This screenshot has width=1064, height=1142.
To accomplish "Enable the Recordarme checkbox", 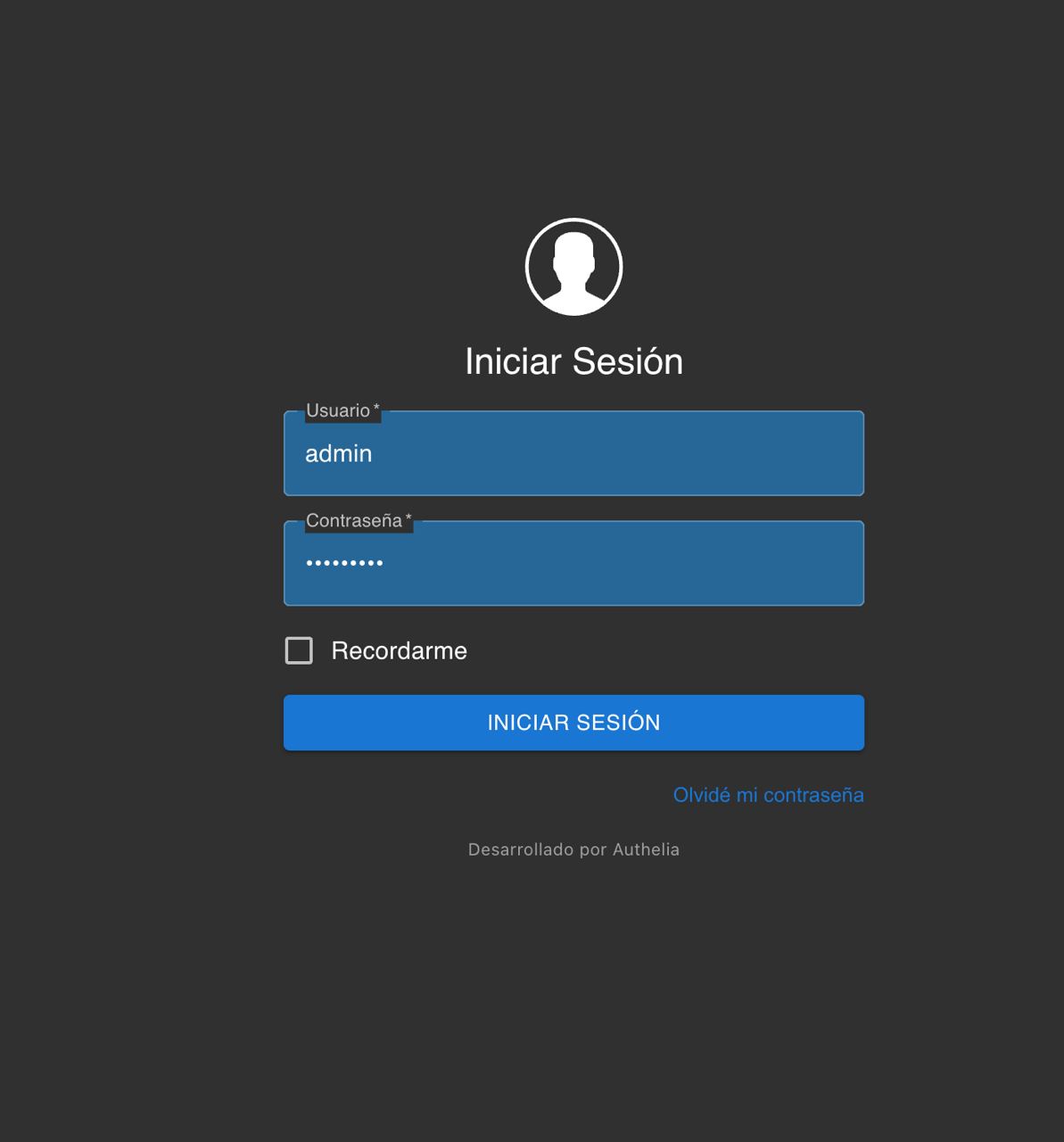I will [299, 650].
